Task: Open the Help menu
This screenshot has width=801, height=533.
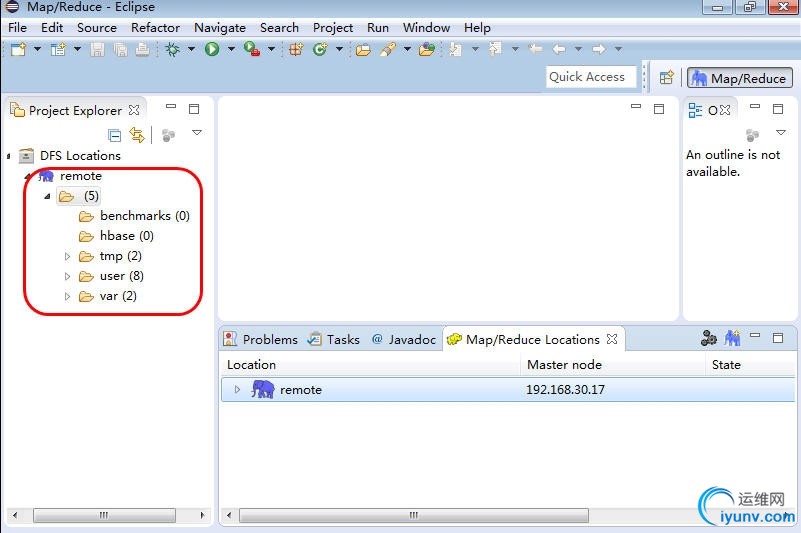Action: point(477,28)
